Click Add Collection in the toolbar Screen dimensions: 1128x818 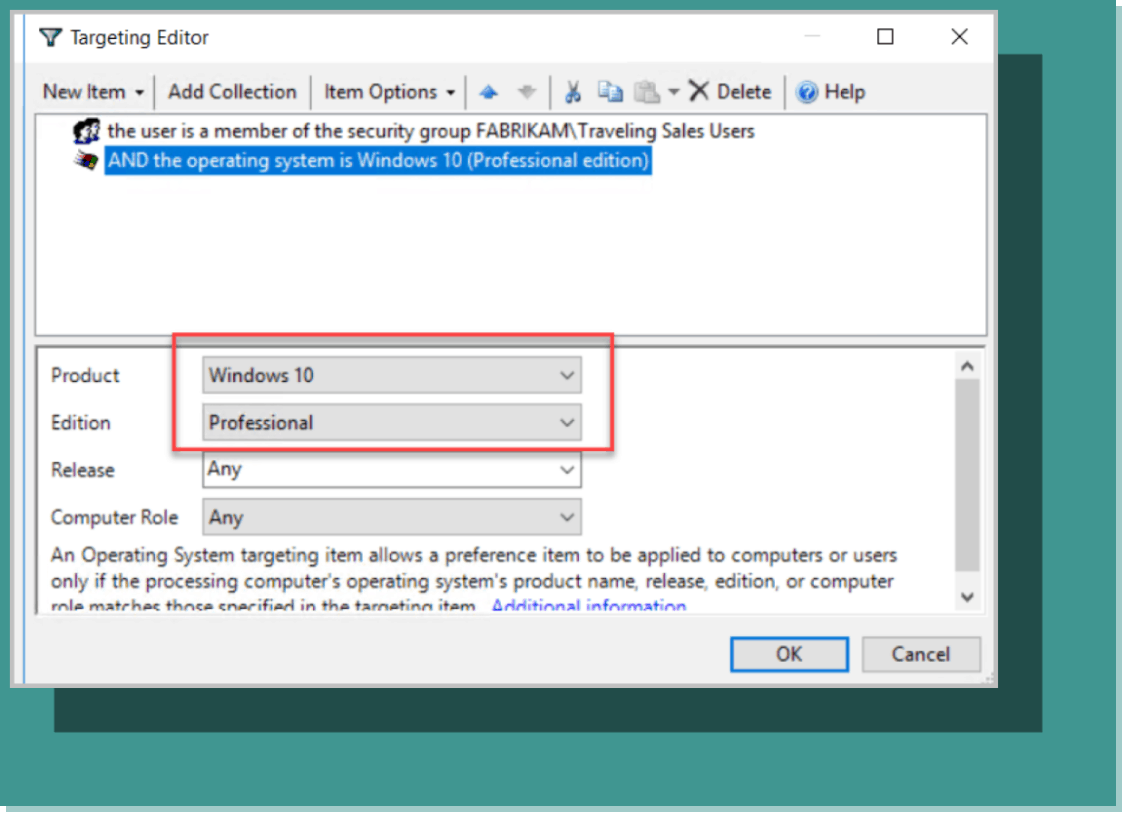click(232, 92)
